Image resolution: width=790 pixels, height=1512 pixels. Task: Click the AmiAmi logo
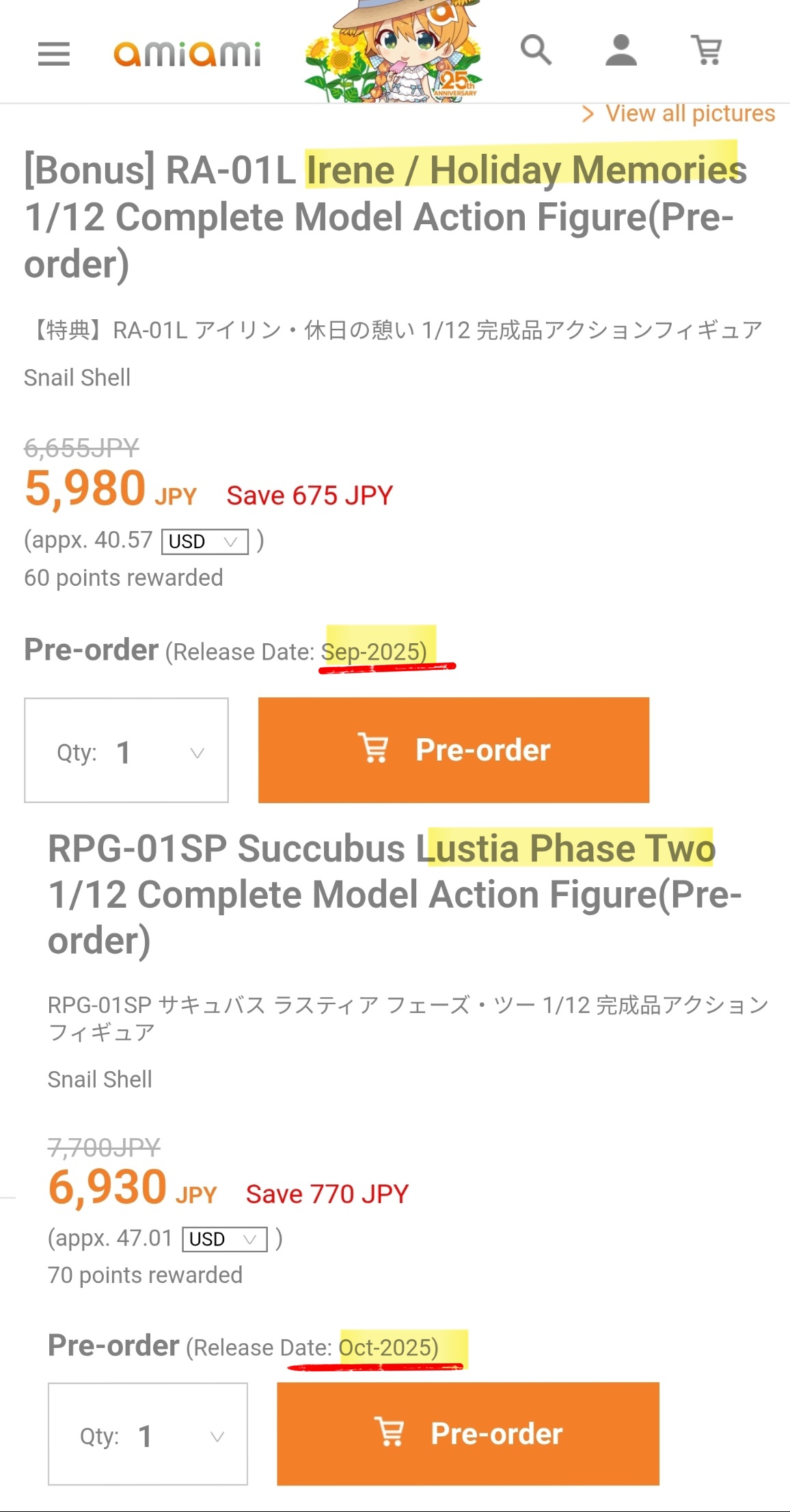(x=187, y=54)
